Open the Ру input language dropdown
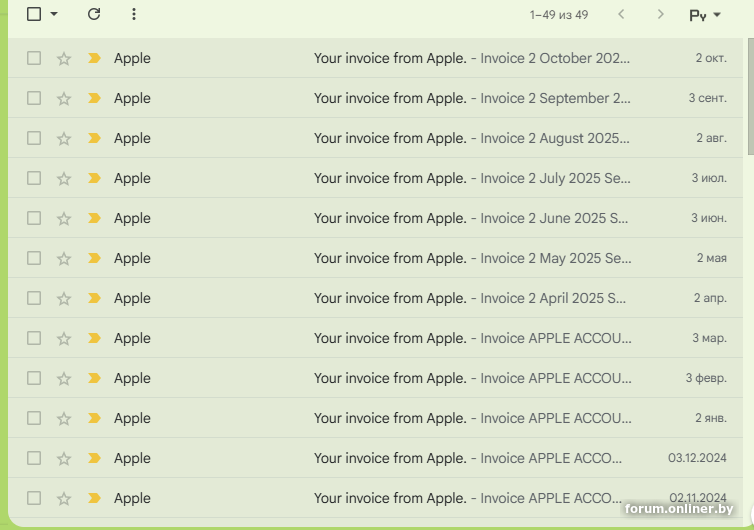Image resolution: width=754 pixels, height=530 pixels. point(705,15)
